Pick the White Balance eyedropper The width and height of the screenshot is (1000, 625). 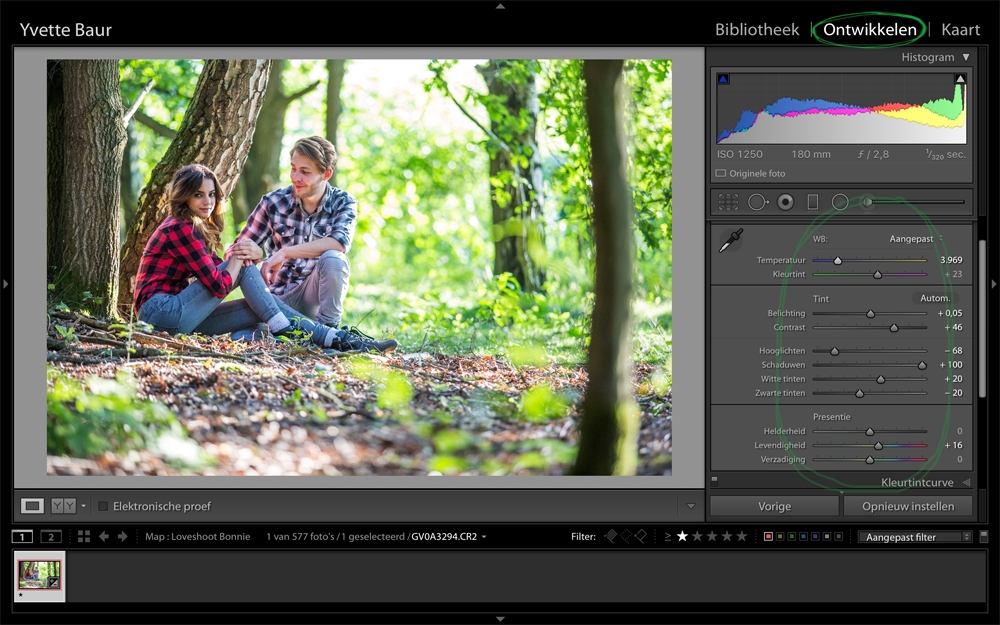(729, 239)
